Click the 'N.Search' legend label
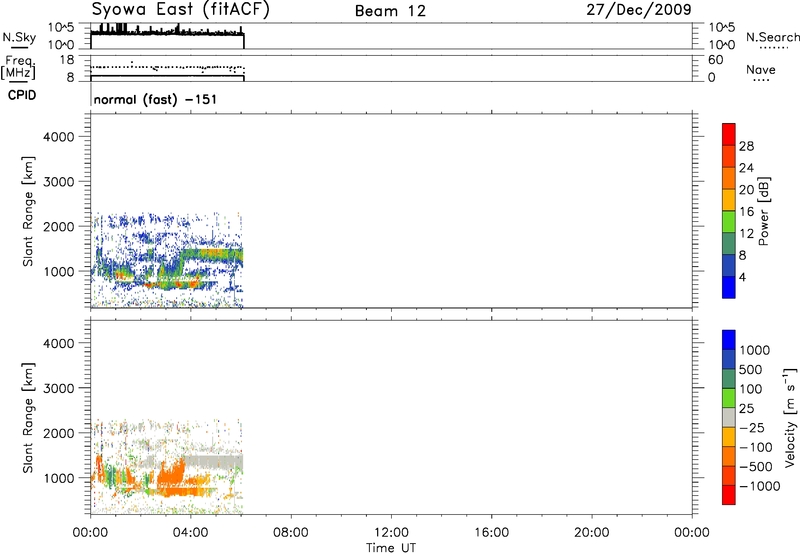The width and height of the screenshot is (800, 554). click(772, 37)
